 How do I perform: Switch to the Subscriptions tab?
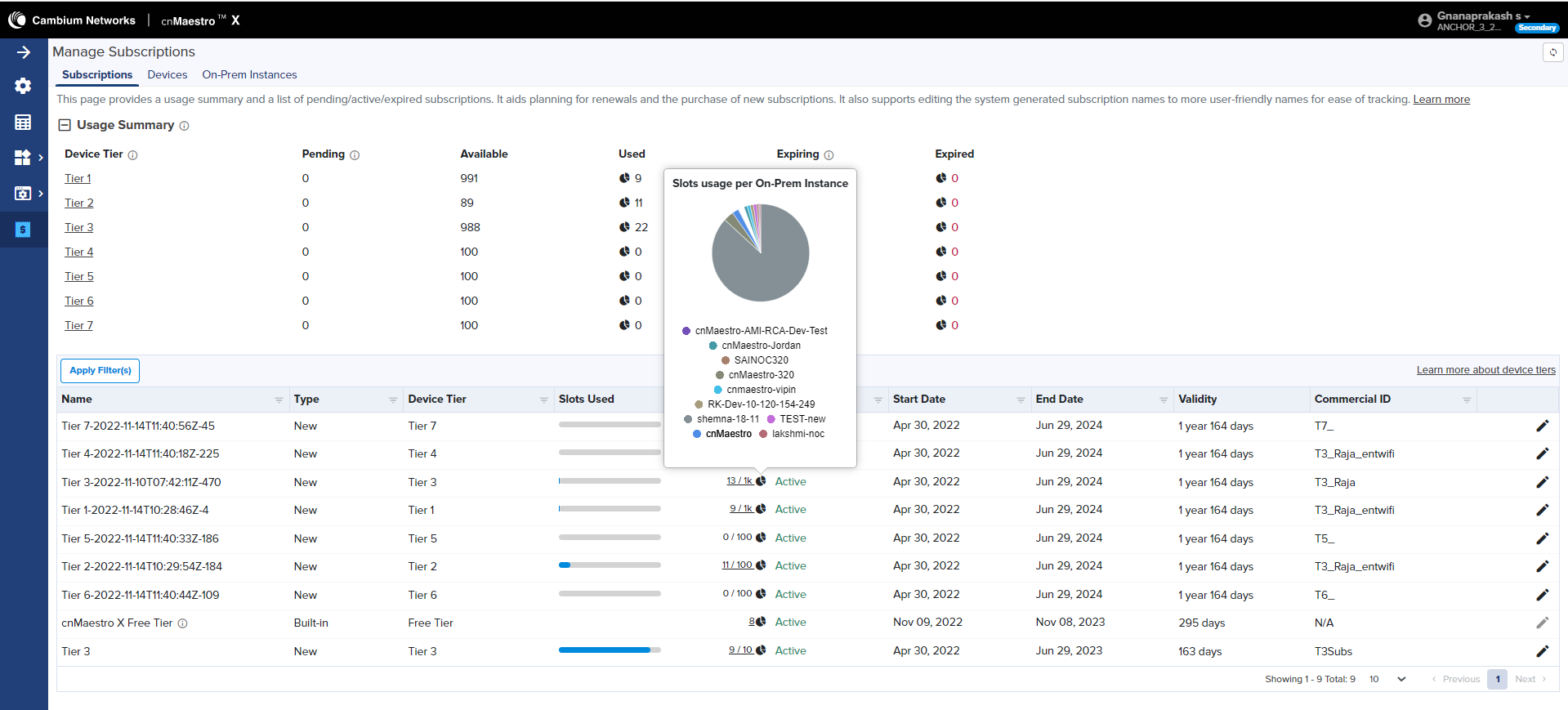tap(97, 74)
